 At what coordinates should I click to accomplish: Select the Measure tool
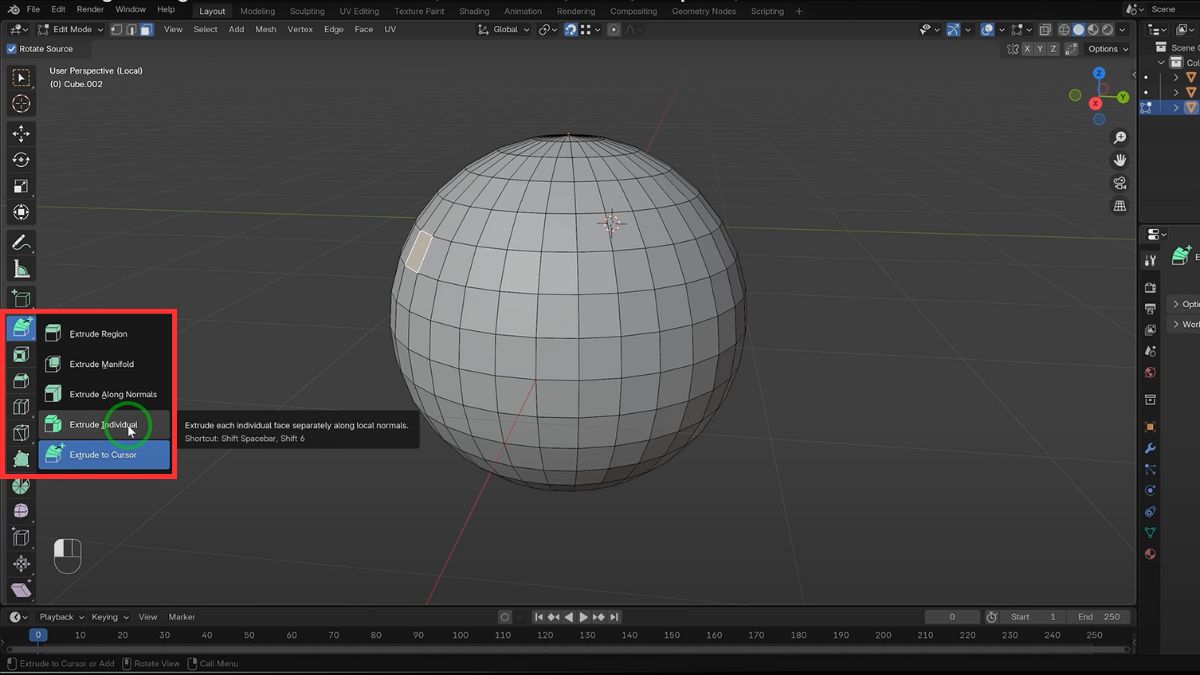[20, 269]
